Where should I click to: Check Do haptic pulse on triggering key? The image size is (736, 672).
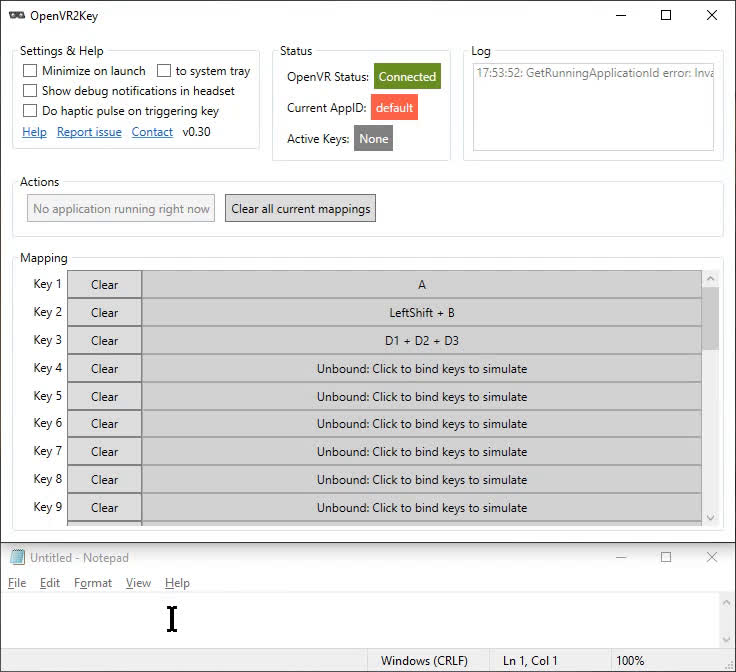[x=30, y=111]
